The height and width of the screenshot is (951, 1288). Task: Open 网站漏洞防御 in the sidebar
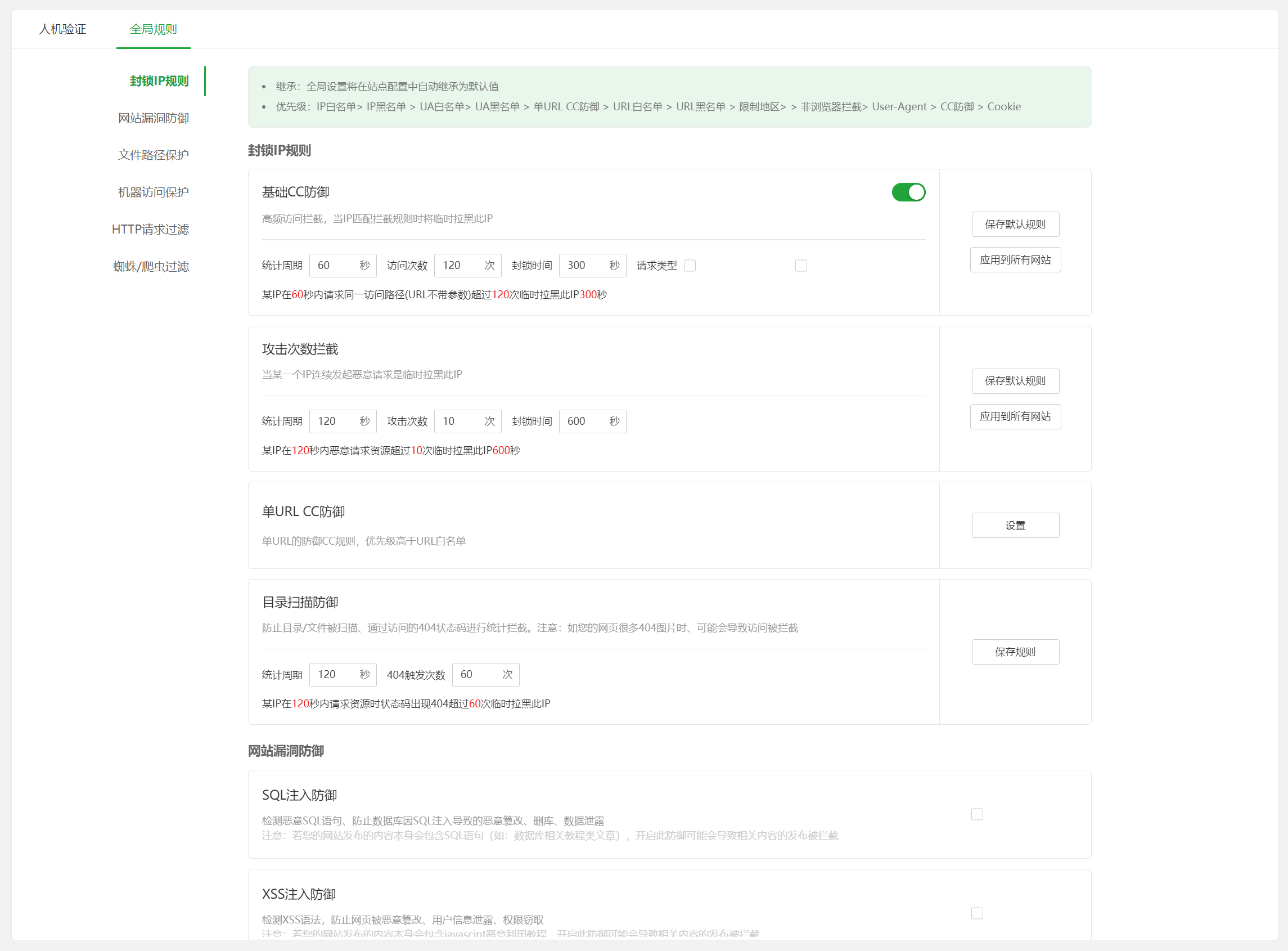(x=153, y=118)
